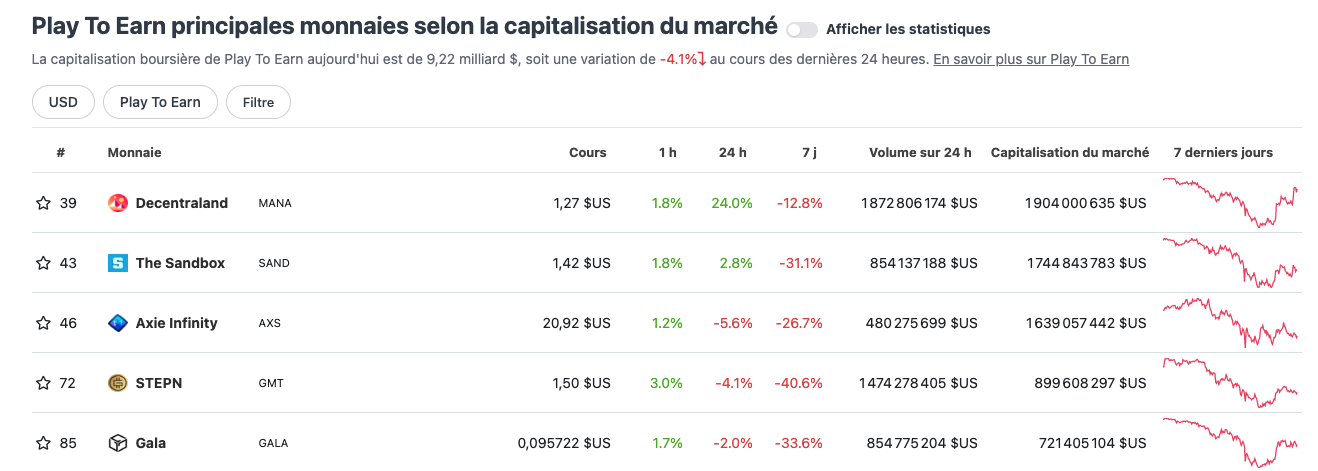Sort by Capitalisation du marché column

pyautogui.click(x=1069, y=153)
